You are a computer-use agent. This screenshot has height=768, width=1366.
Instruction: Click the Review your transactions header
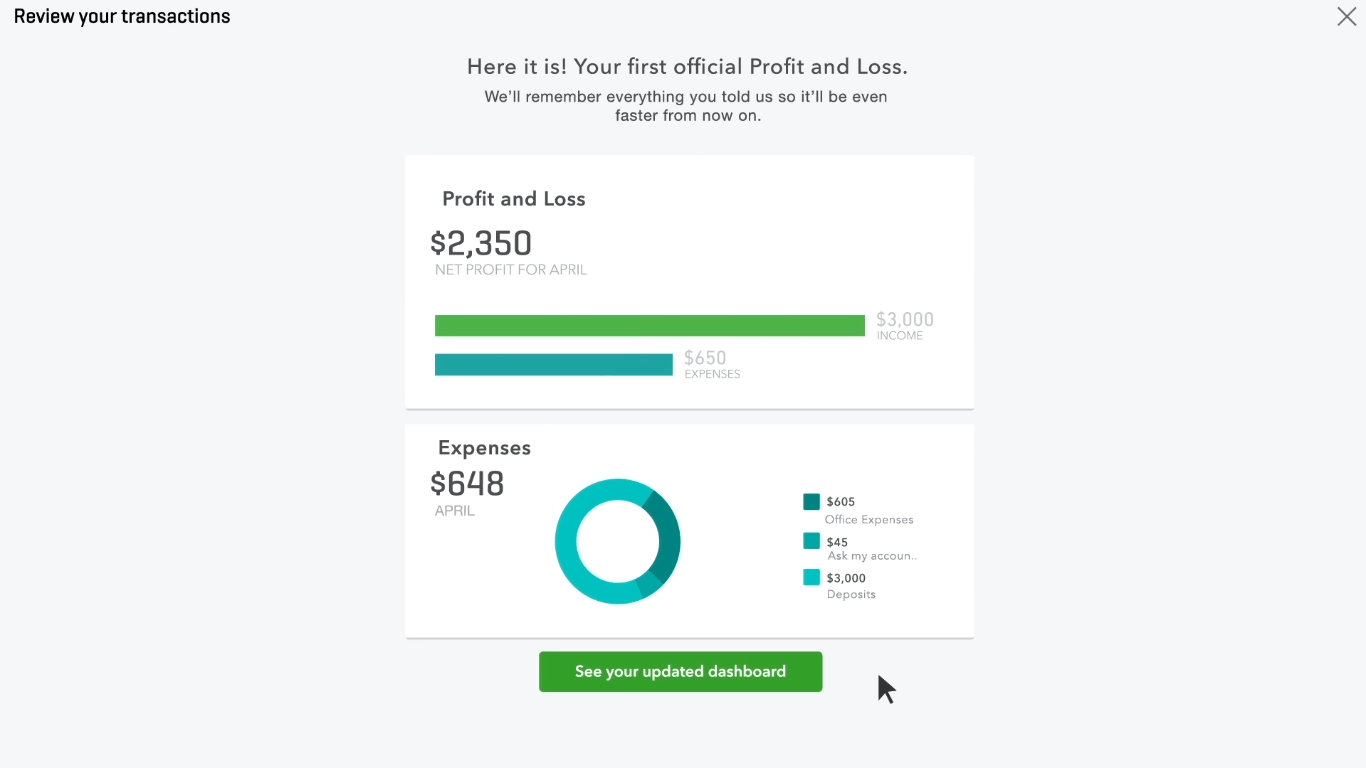tap(121, 16)
